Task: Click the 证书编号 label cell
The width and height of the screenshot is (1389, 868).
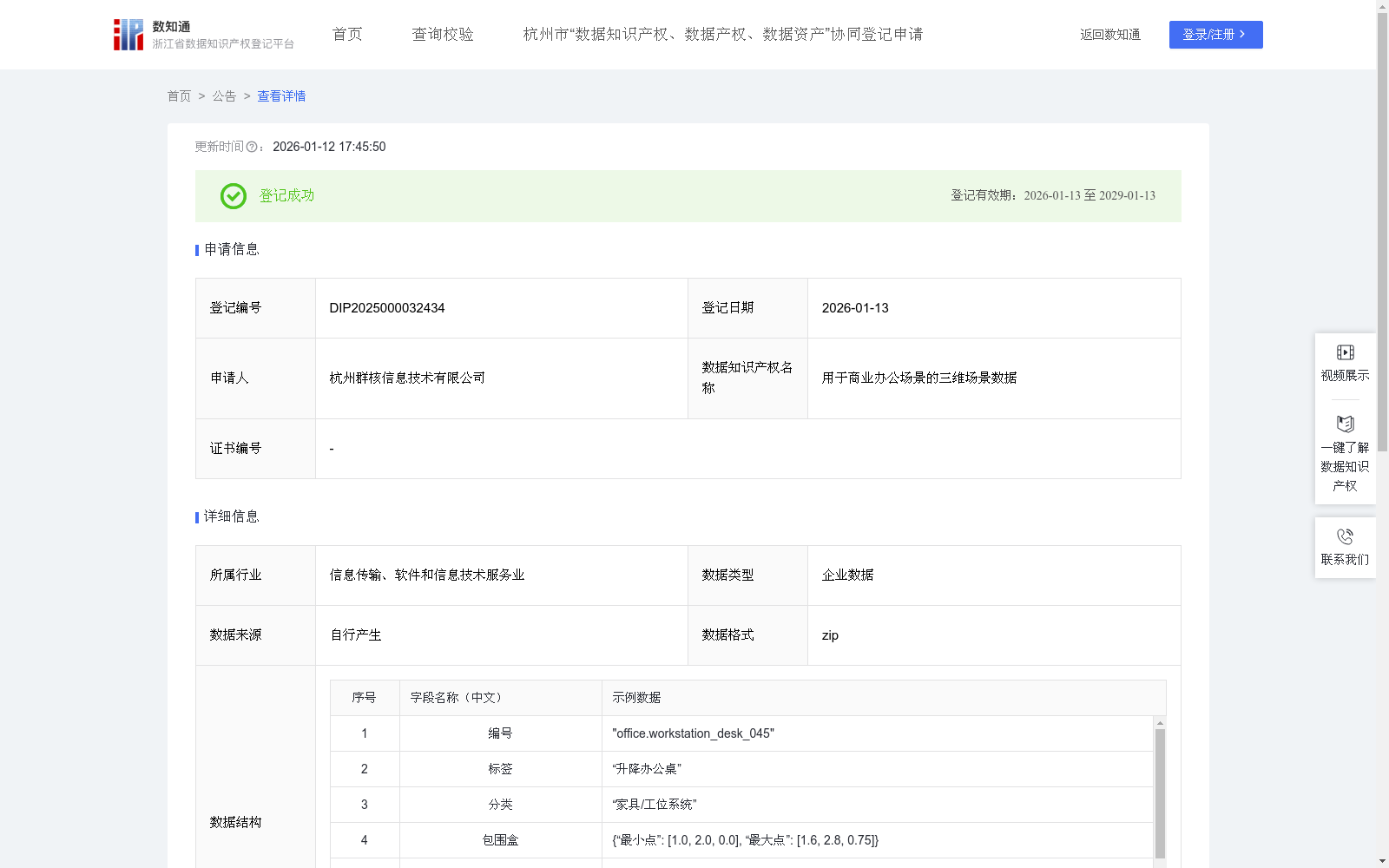Action: pos(256,449)
